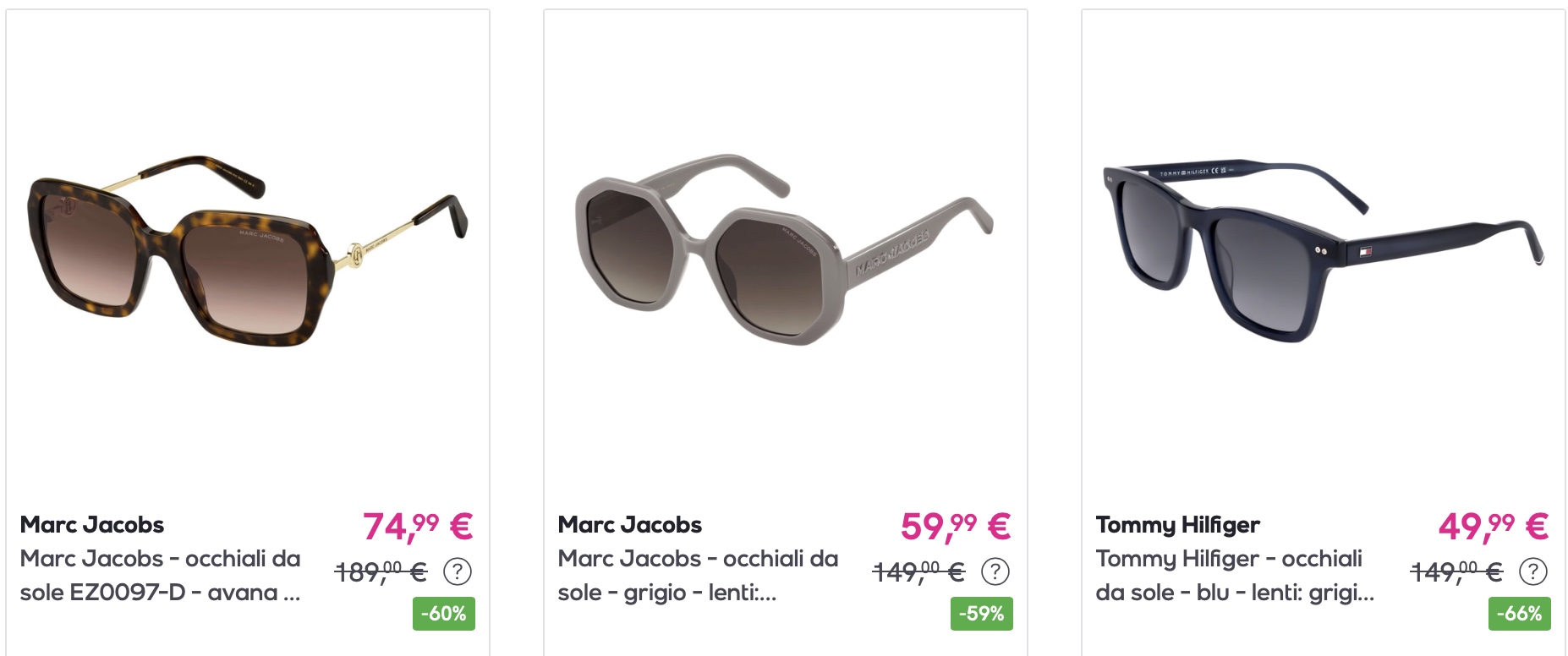Open Marc Jacobs brand link on first card
Viewport: 1568px width, 656px height.
click(92, 525)
